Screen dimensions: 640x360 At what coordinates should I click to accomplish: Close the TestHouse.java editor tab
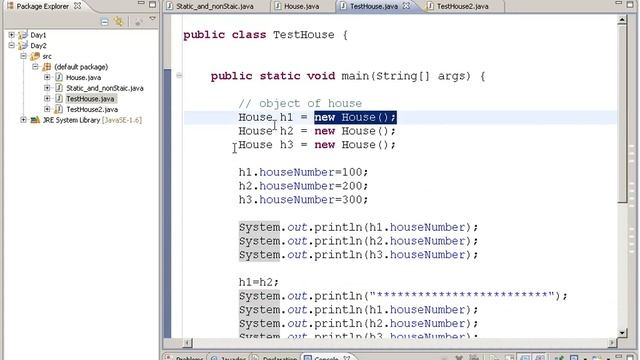pyautogui.click(x=406, y=6)
